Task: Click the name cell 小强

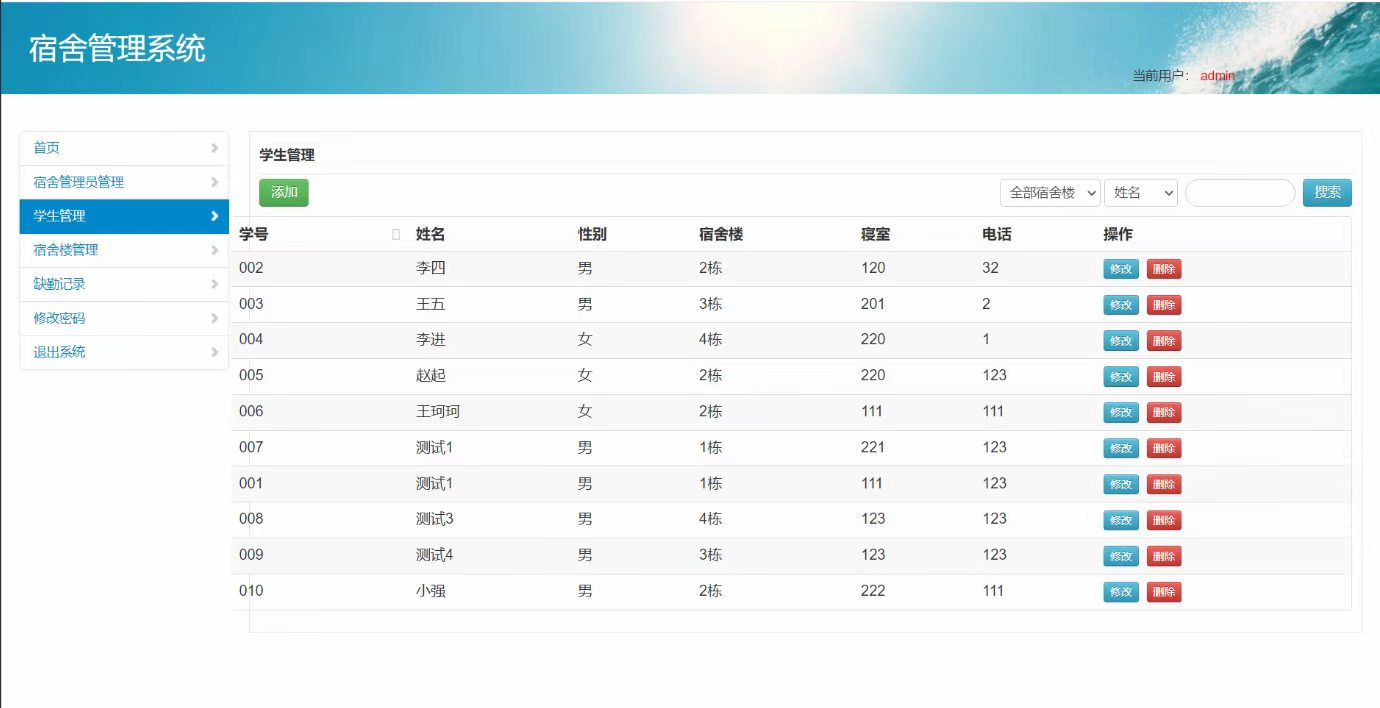Action: [x=430, y=590]
